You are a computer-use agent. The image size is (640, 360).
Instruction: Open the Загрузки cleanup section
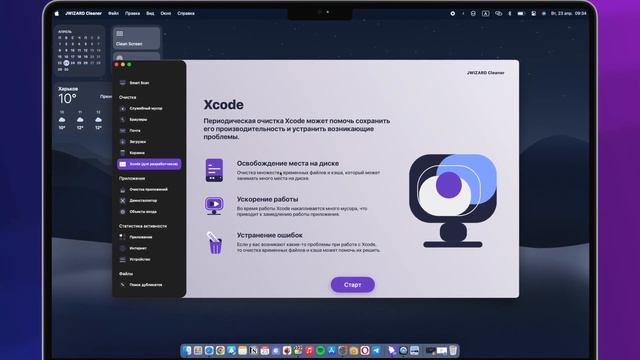[149, 142]
